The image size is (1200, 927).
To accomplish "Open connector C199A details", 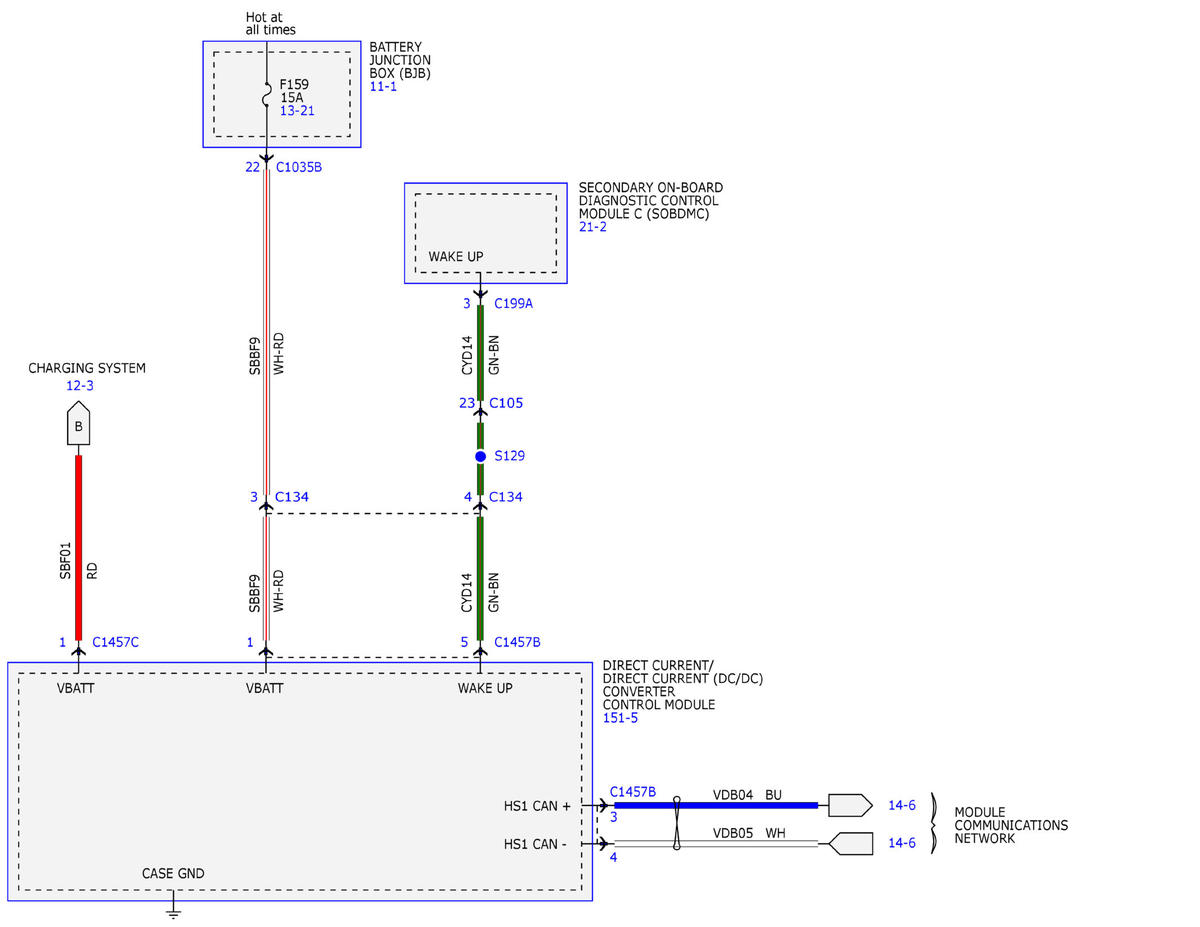I will coord(513,303).
